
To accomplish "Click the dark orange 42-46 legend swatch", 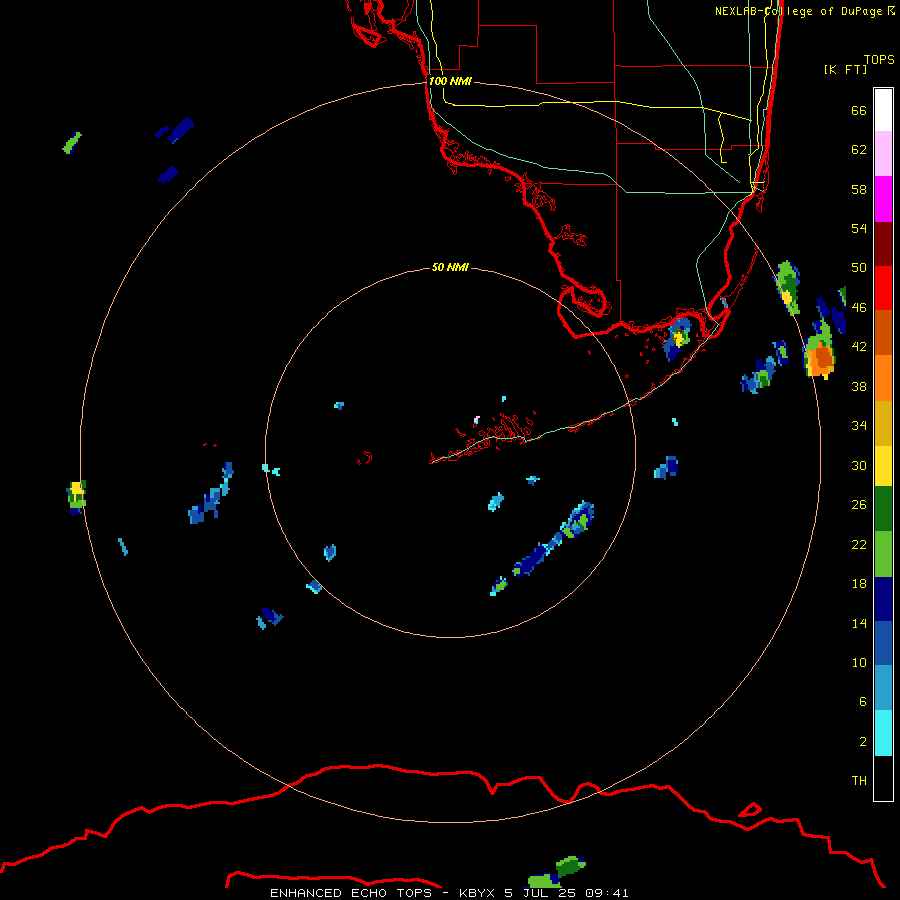I will click(x=883, y=333).
